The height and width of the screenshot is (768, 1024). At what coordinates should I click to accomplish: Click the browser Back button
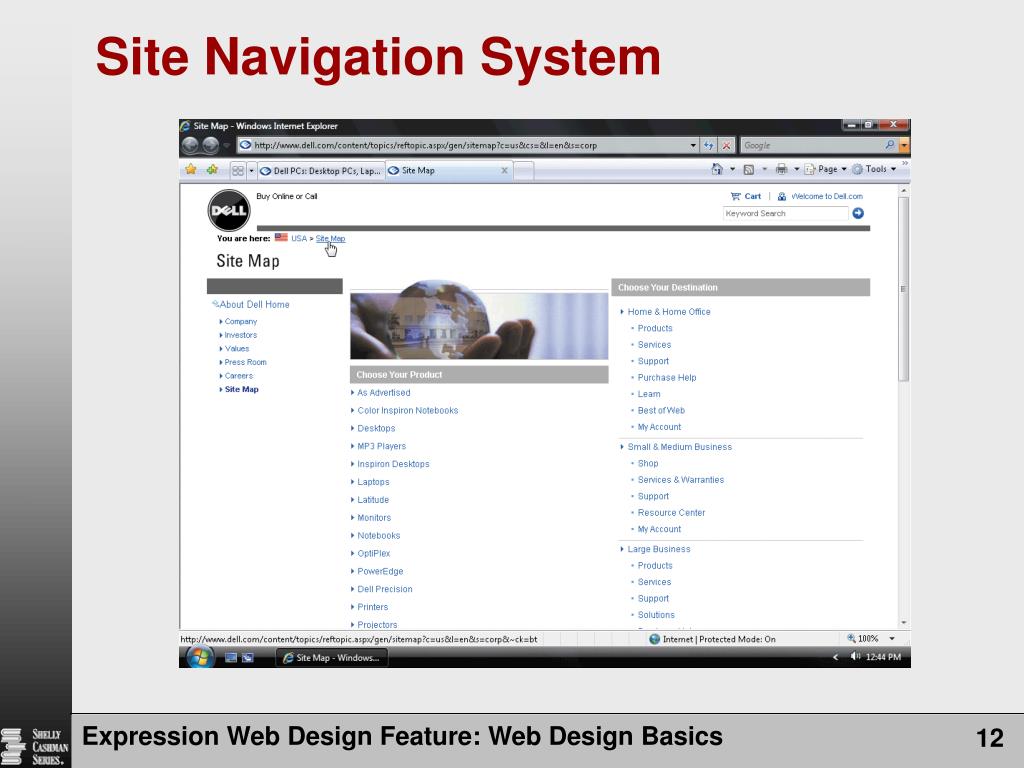190,145
